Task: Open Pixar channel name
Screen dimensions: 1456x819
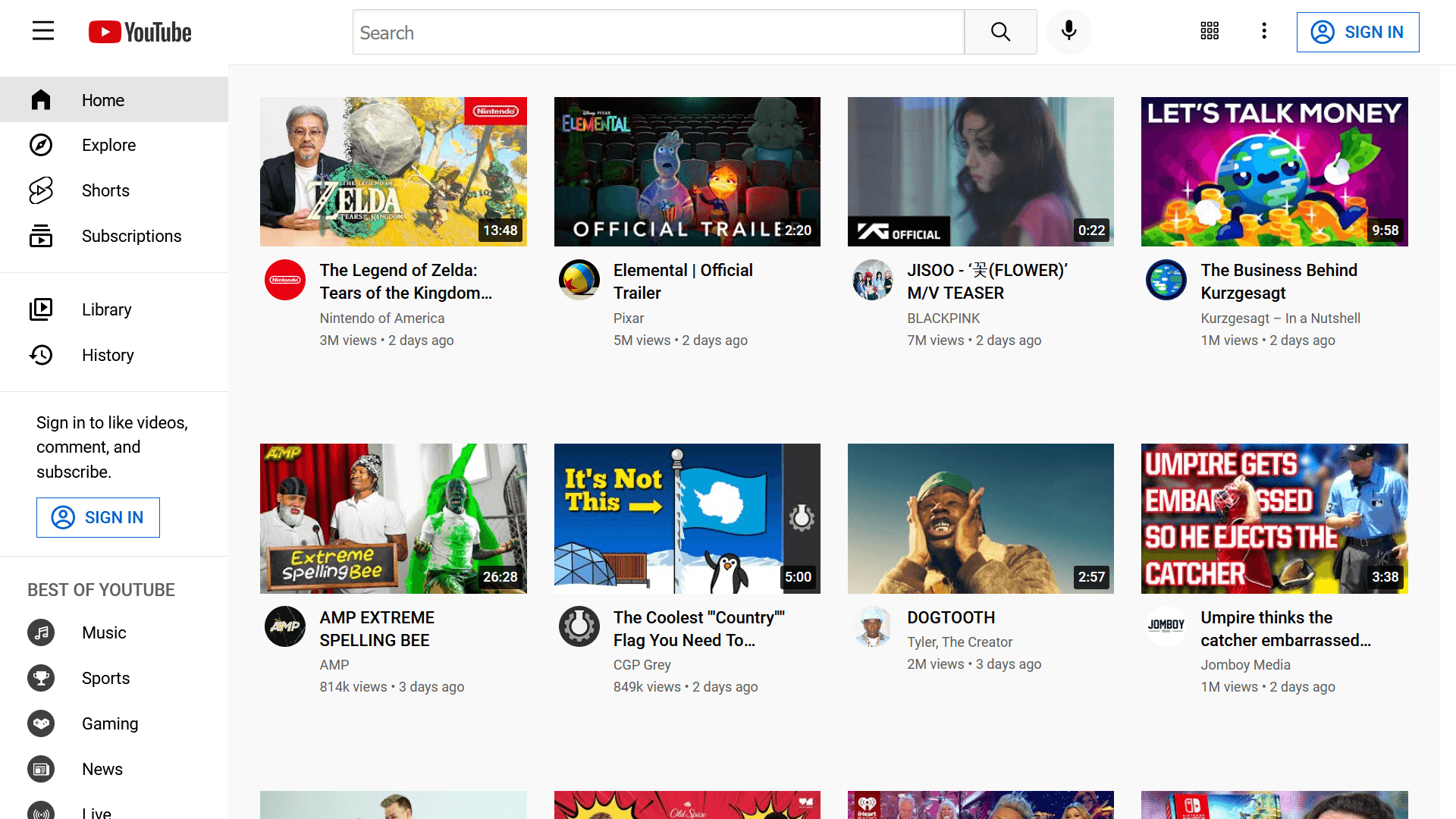Action: [x=628, y=318]
